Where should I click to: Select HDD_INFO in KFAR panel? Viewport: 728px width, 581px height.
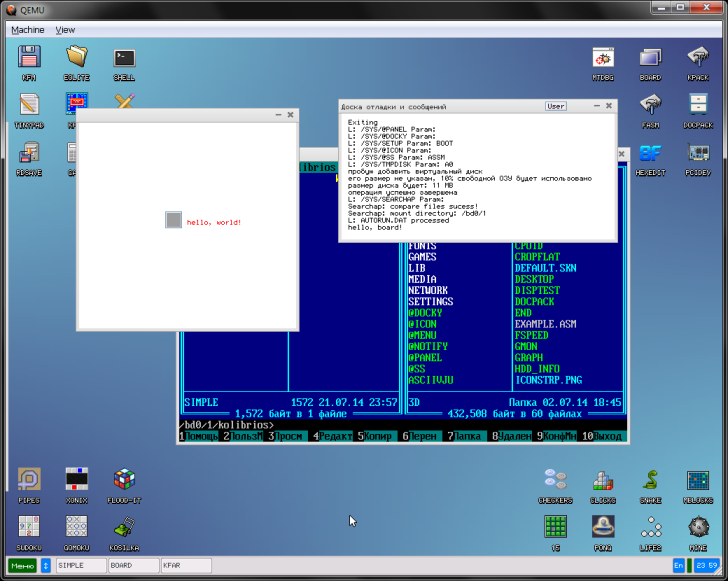pyautogui.click(x=537, y=369)
